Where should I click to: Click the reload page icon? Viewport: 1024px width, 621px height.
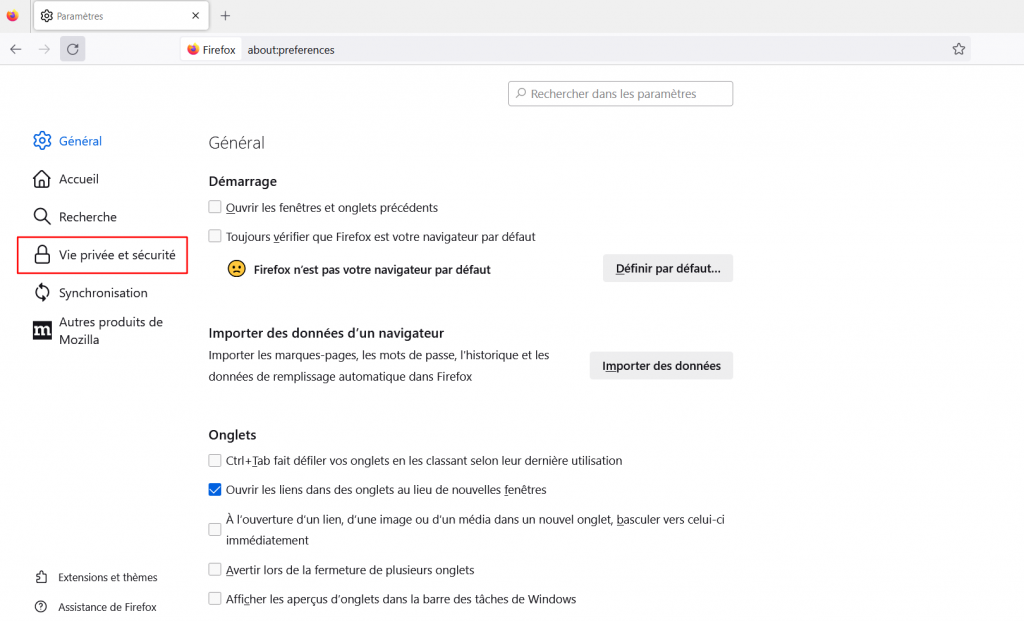tap(72, 49)
